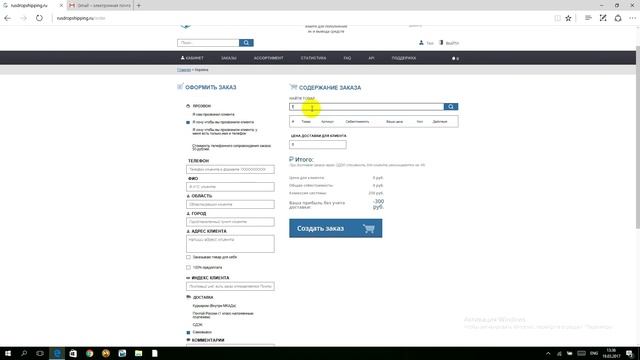Open the Кабинет menu item

tap(192, 58)
